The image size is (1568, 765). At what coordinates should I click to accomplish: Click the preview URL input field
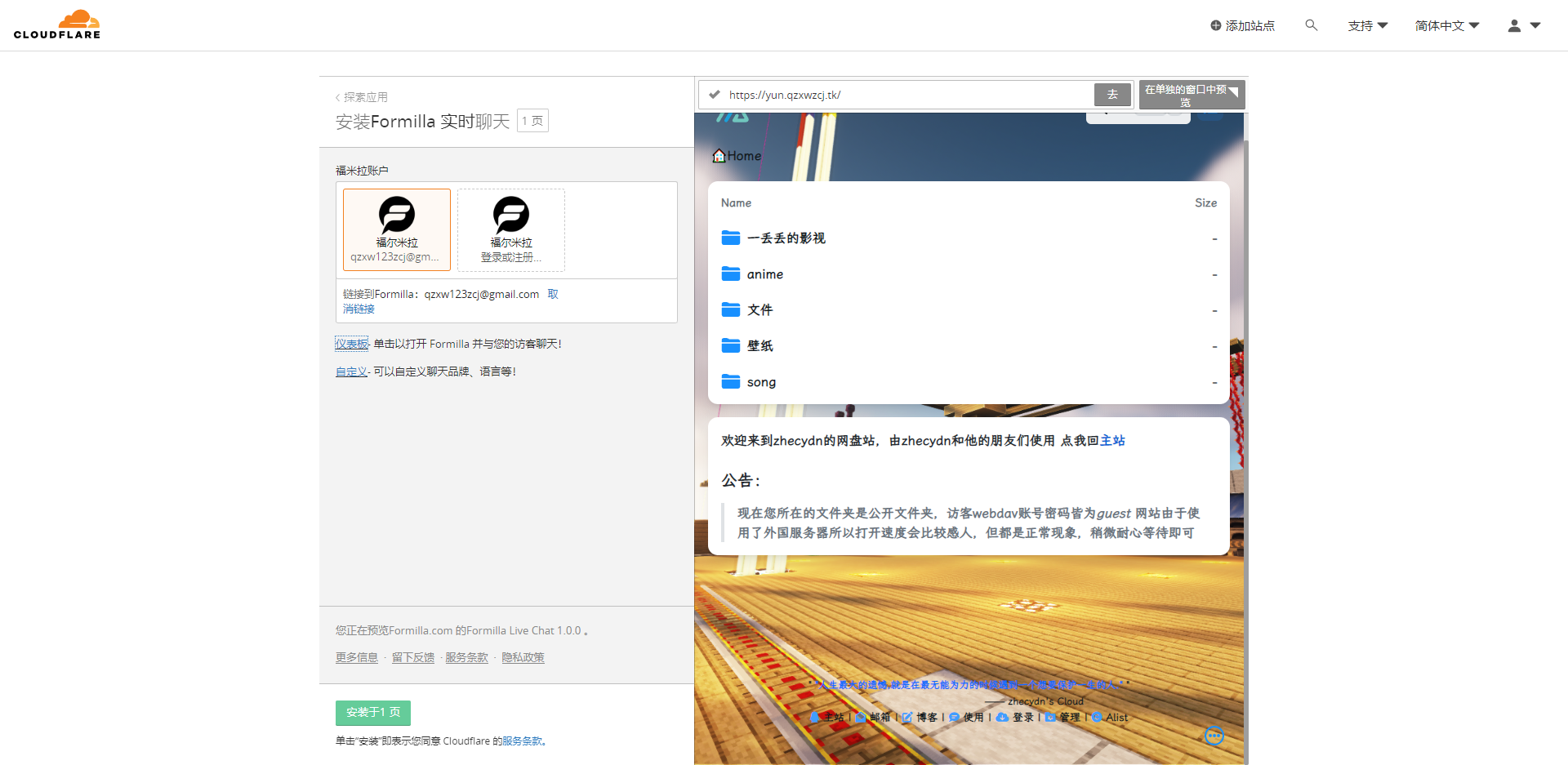click(906, 95)
